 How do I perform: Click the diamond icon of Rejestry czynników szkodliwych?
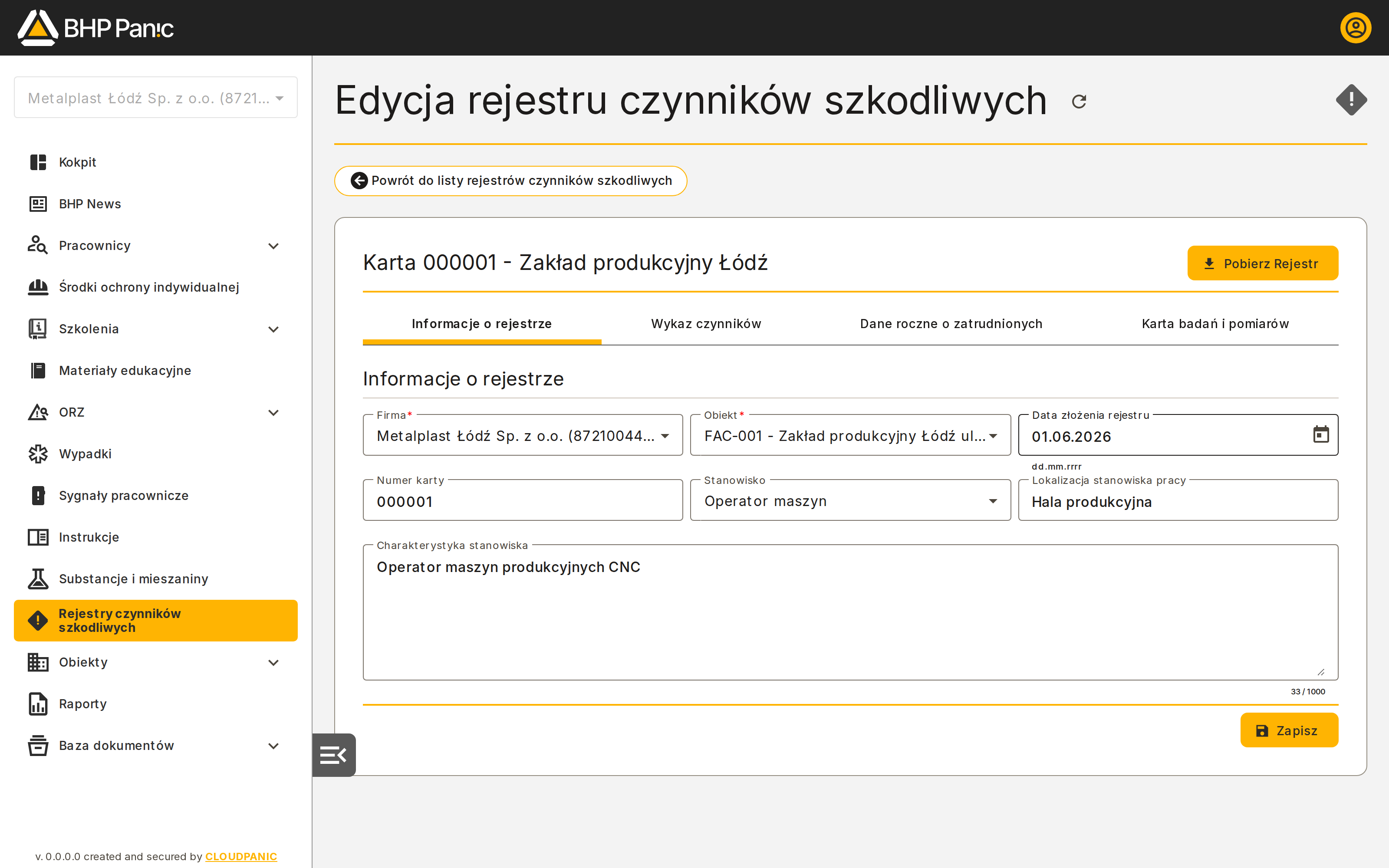coord(38,621)
